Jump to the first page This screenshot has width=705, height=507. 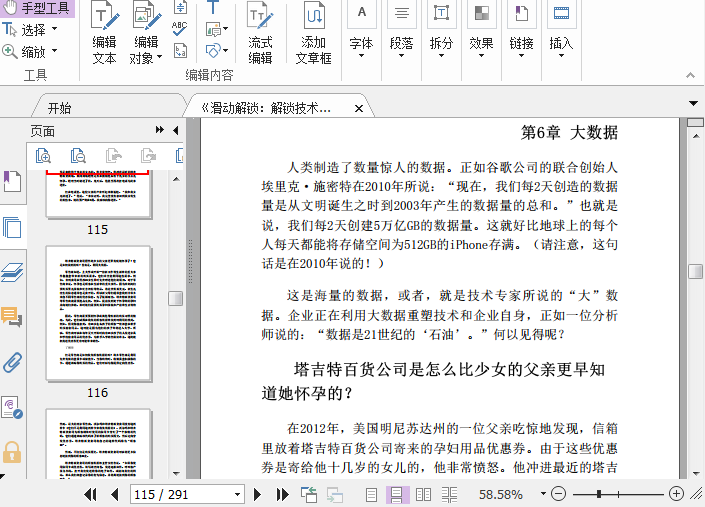point(90,494)
